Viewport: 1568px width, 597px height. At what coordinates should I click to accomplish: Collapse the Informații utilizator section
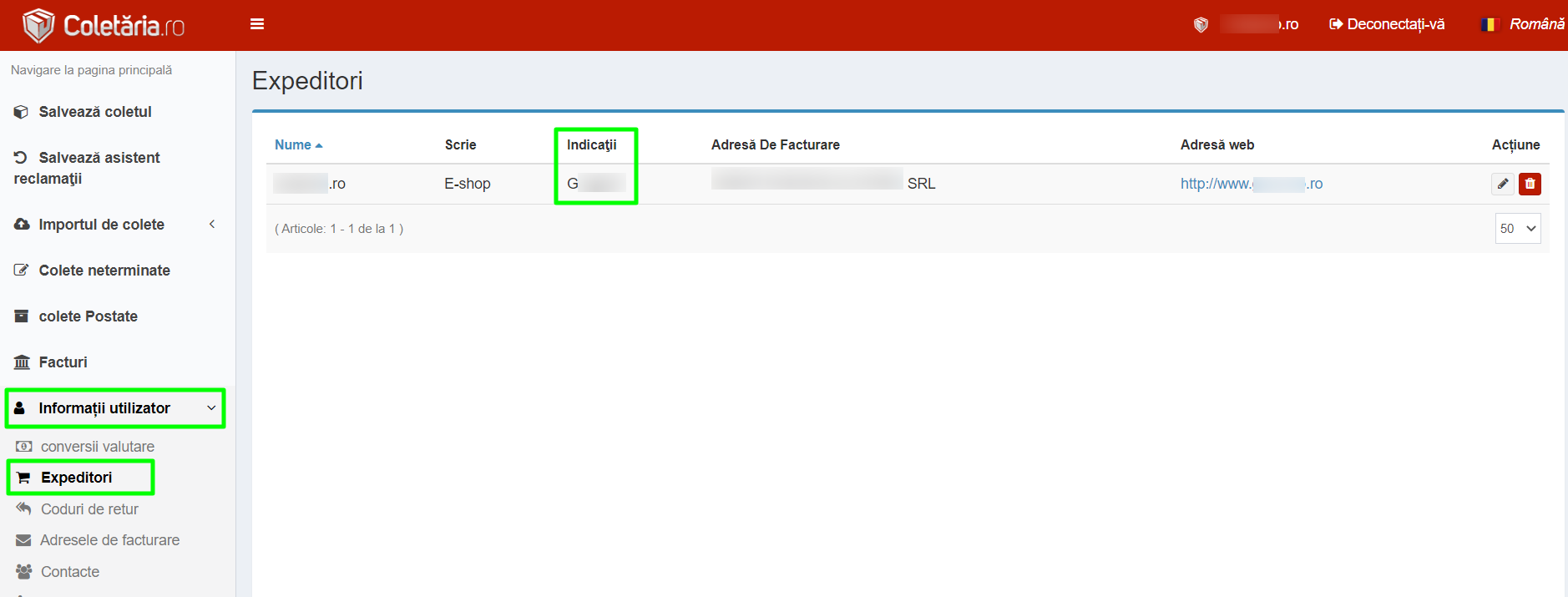(x=211, y=408)
